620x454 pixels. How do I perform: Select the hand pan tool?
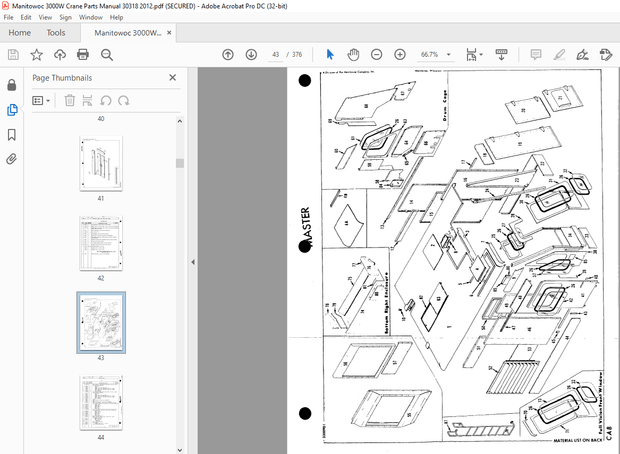click(x=353, y=54)
